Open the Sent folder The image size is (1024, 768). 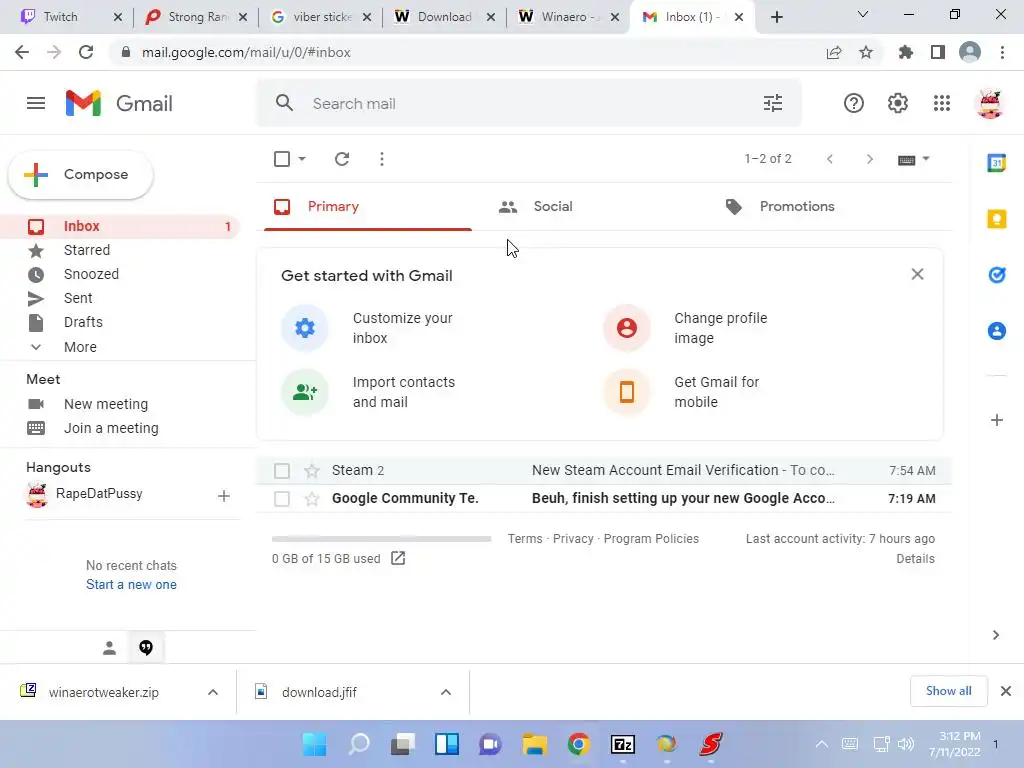click(x=120, y=298)
